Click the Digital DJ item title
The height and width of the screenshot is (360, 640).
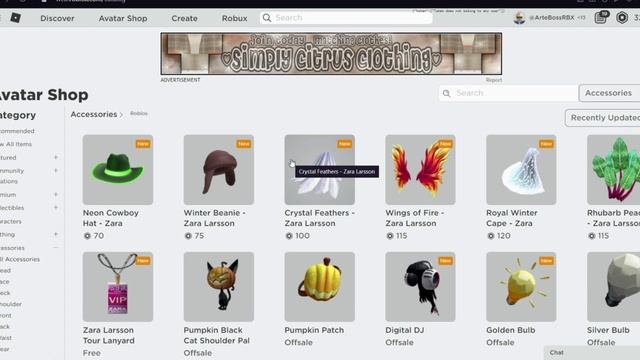[404, 330]
